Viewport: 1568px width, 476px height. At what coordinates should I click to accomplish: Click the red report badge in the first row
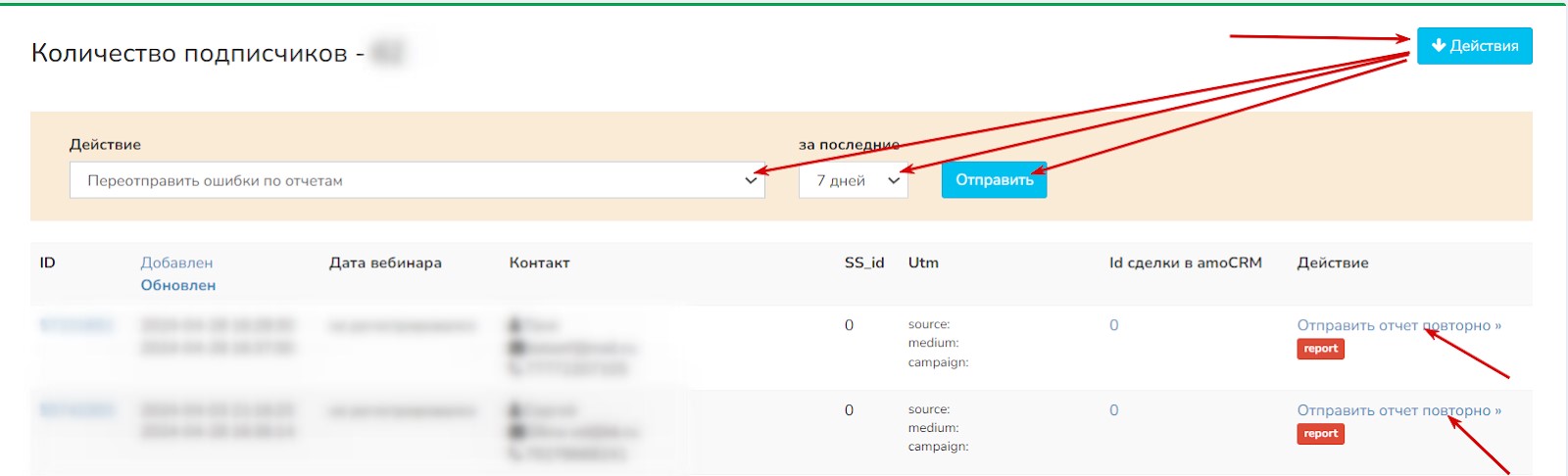click(x=1320, y=350)
